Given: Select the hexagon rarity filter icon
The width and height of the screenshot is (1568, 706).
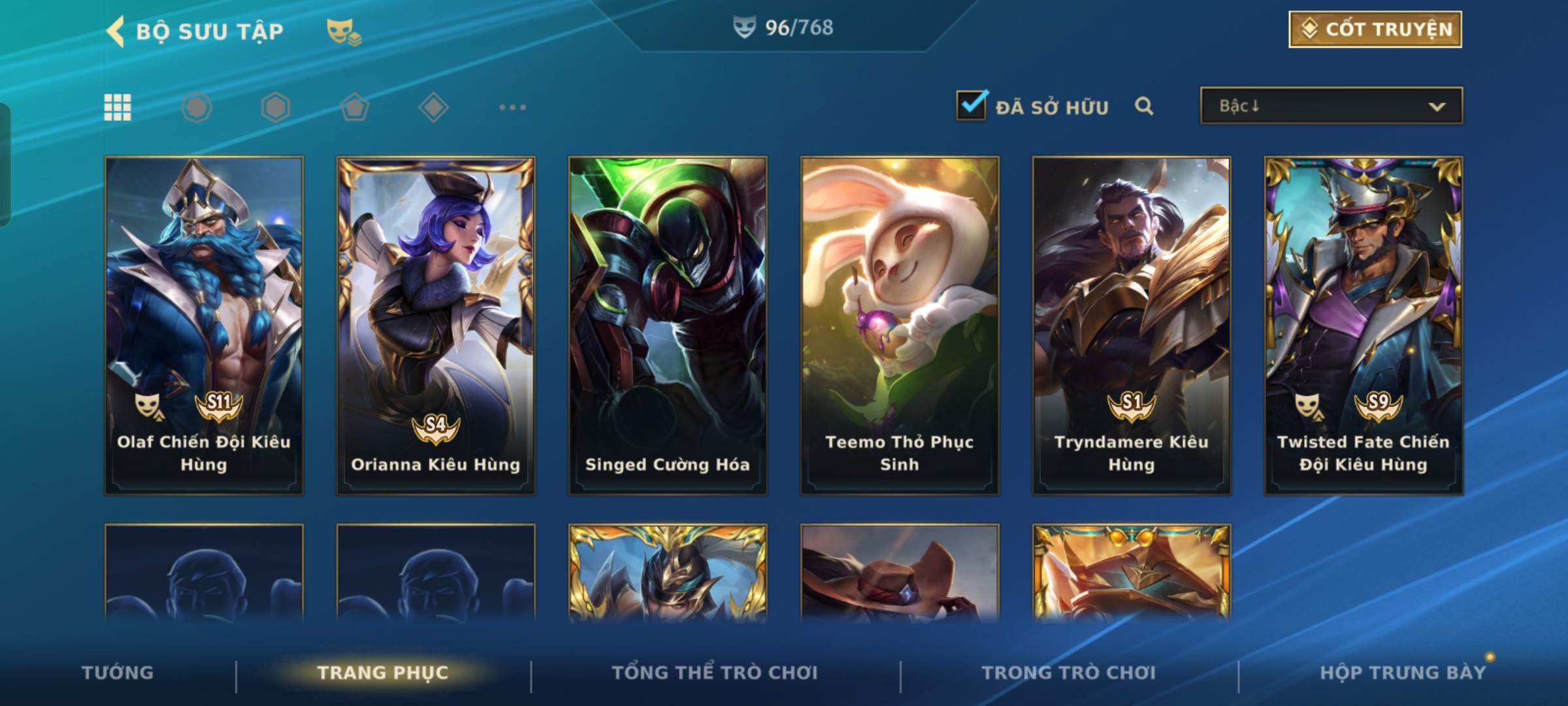Looking at the screenshot, I should 276,107.
